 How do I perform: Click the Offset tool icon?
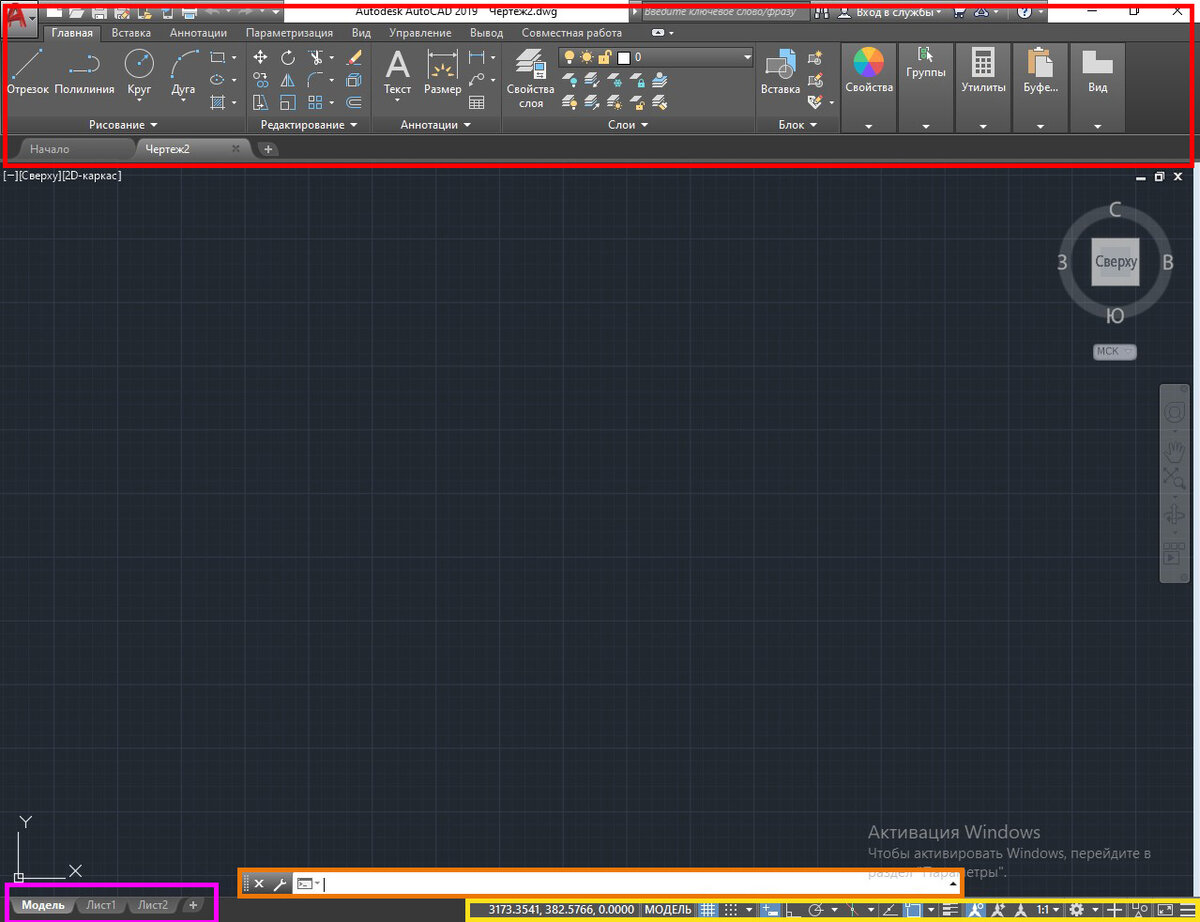[354, 102]
